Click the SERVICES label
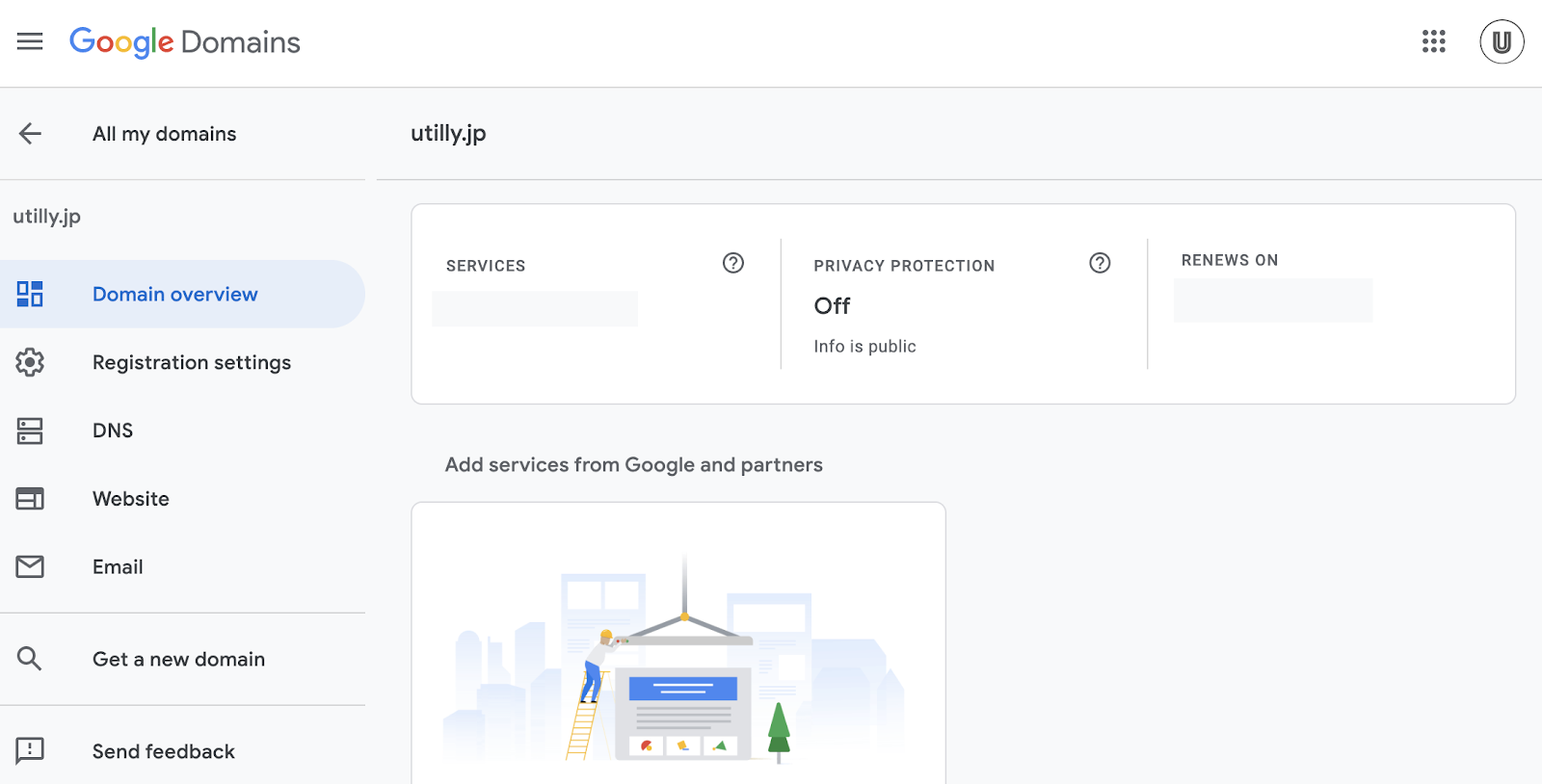Viewport: 1542px width, 784px height. click(x=486, y=266)
